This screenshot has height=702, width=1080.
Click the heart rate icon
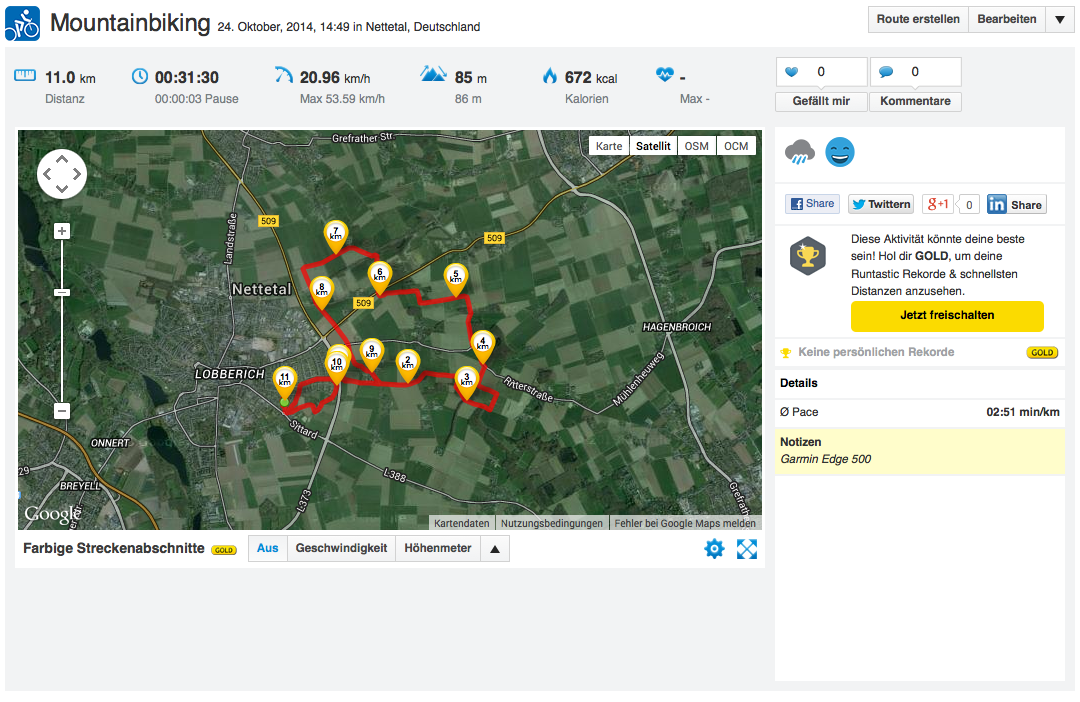click(665, 74)
